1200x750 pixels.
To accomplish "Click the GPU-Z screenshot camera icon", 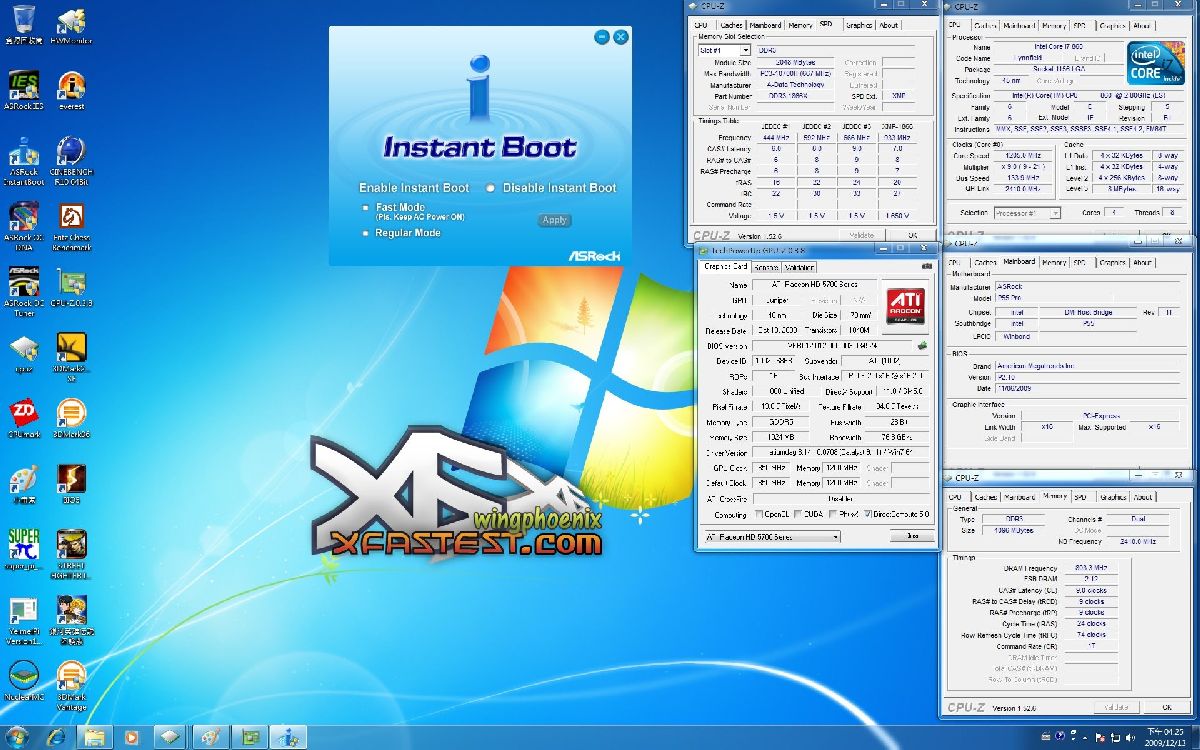I will click(x=927, y=267).
